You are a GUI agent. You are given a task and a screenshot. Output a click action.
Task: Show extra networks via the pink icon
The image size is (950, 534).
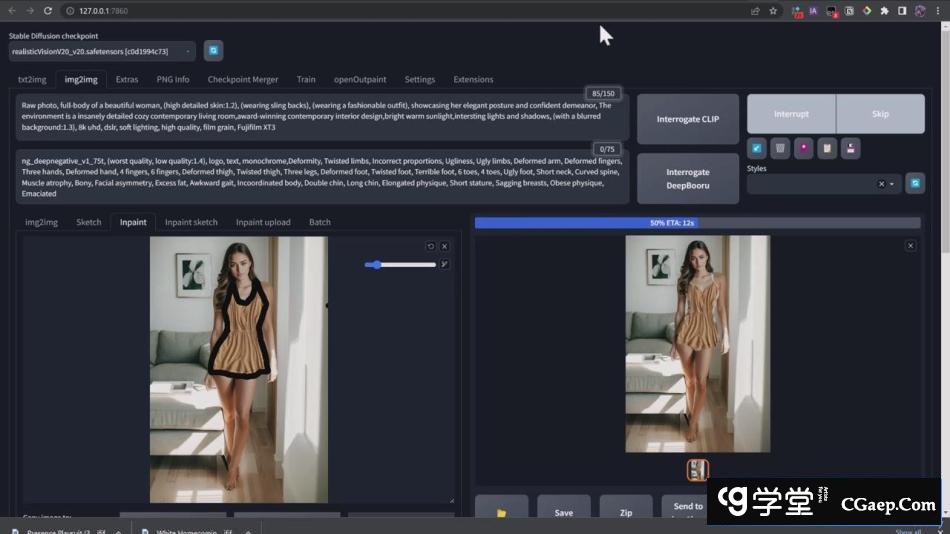point(803,148)
